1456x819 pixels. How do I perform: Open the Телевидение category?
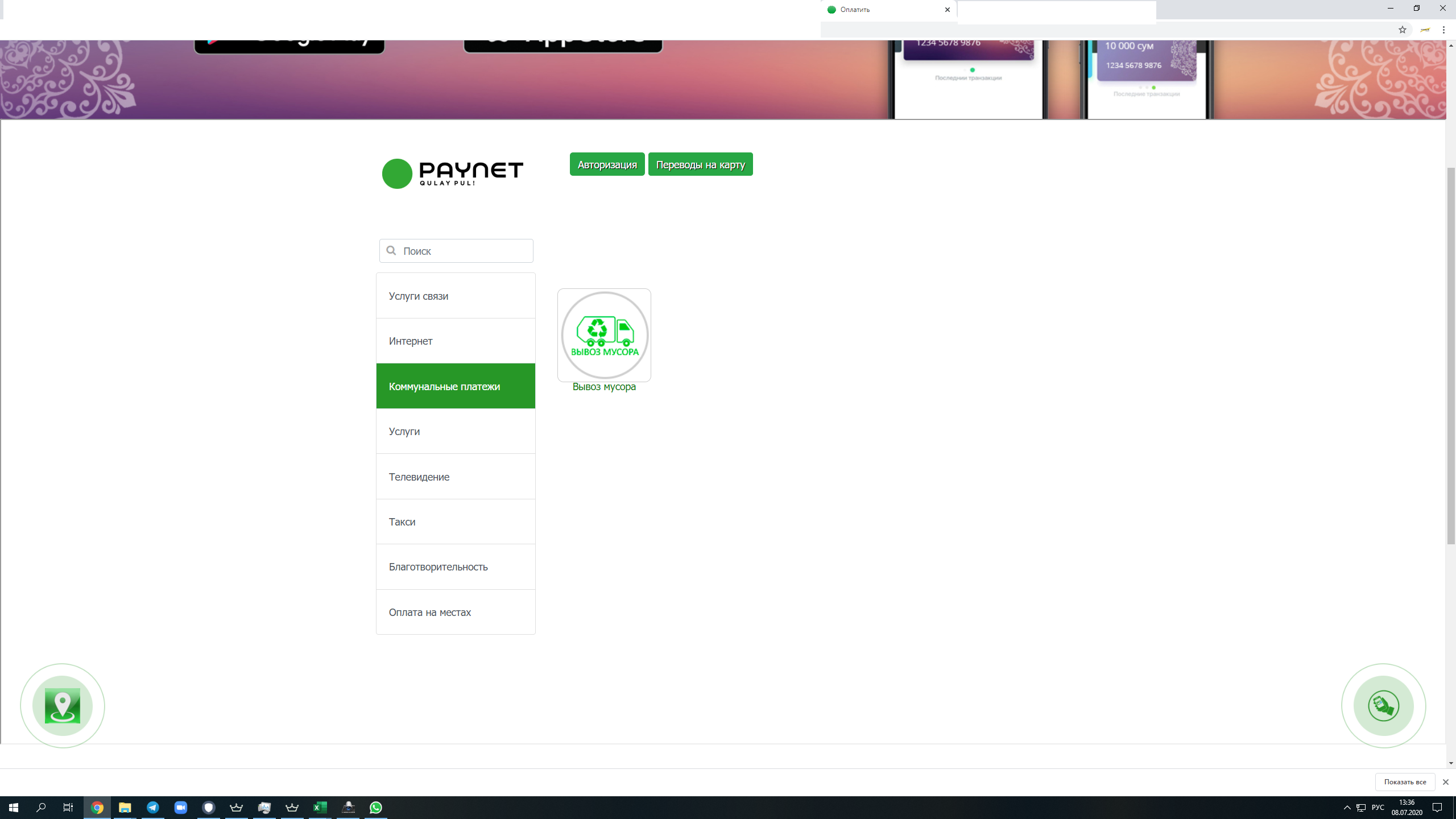pos(456,477)
